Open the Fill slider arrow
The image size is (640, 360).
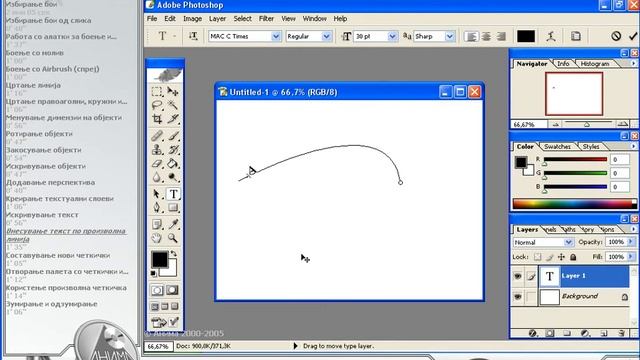(x=631, y=257)
